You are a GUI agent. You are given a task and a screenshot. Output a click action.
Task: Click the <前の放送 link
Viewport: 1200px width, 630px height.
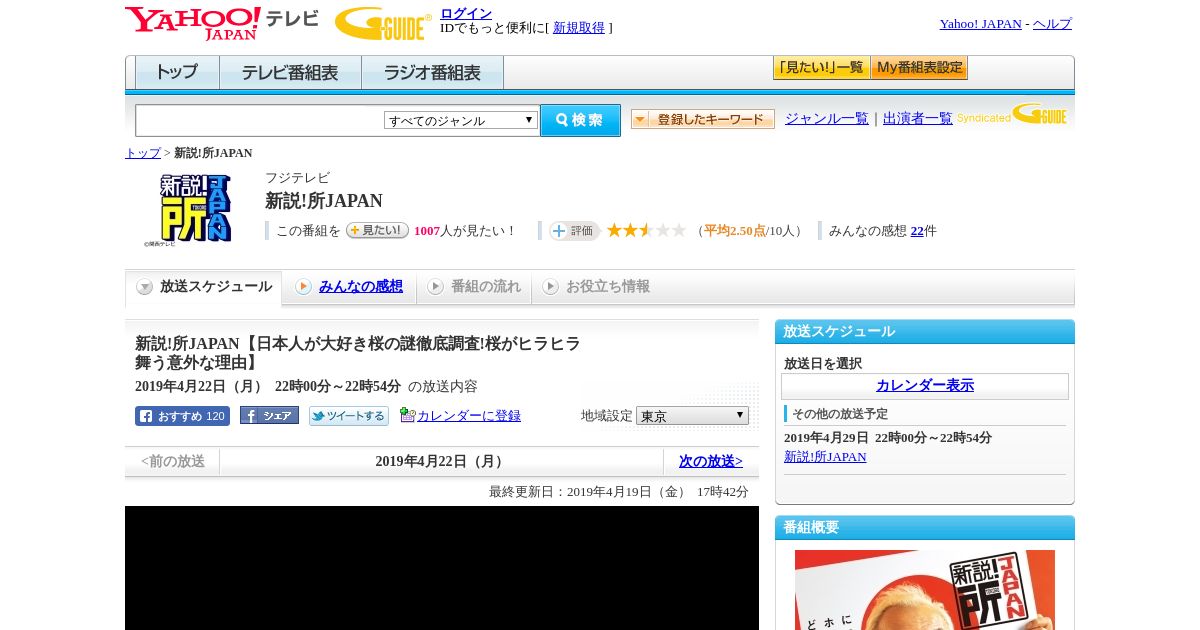click(x=173, y=461)
